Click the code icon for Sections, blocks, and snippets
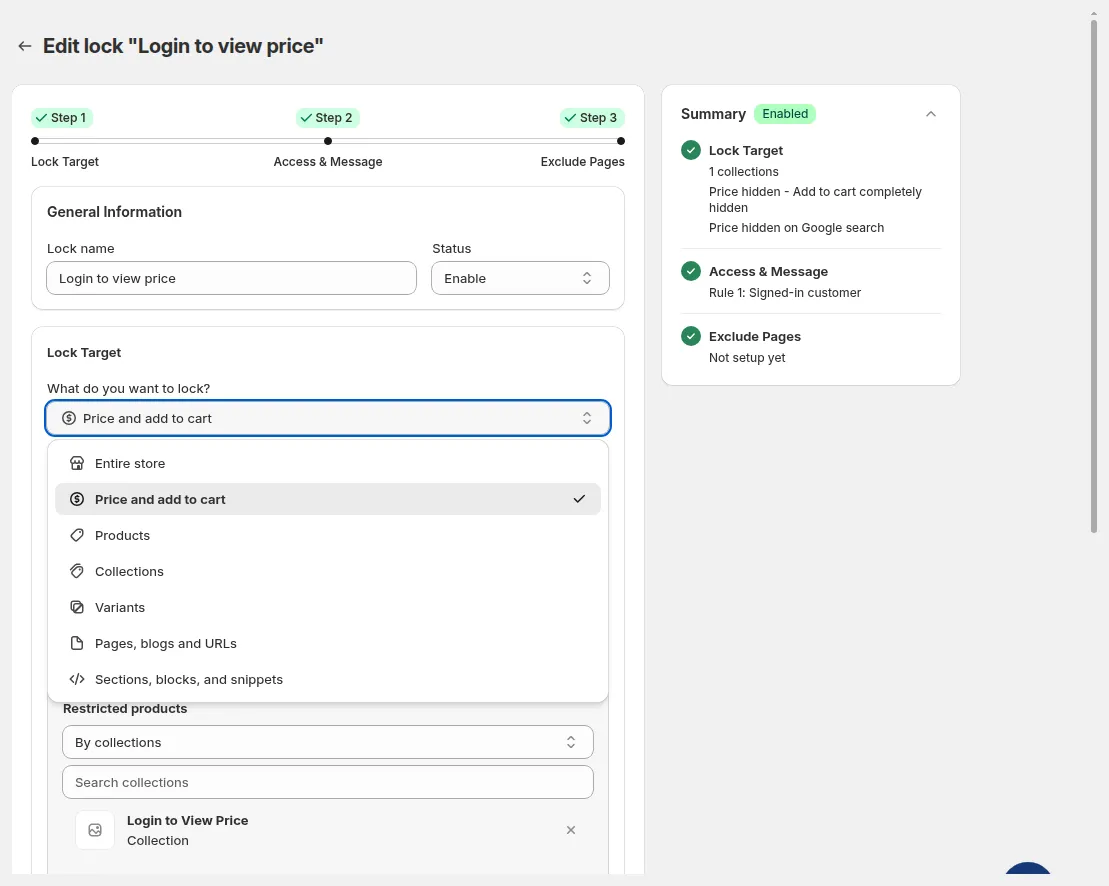 click(77, 680)
